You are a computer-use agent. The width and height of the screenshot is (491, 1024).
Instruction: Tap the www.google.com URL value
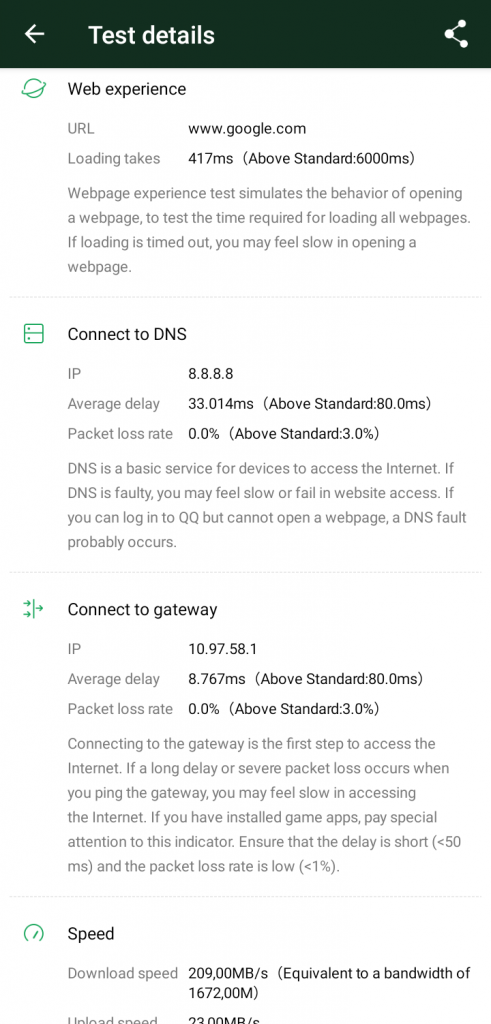coord(247,129)
